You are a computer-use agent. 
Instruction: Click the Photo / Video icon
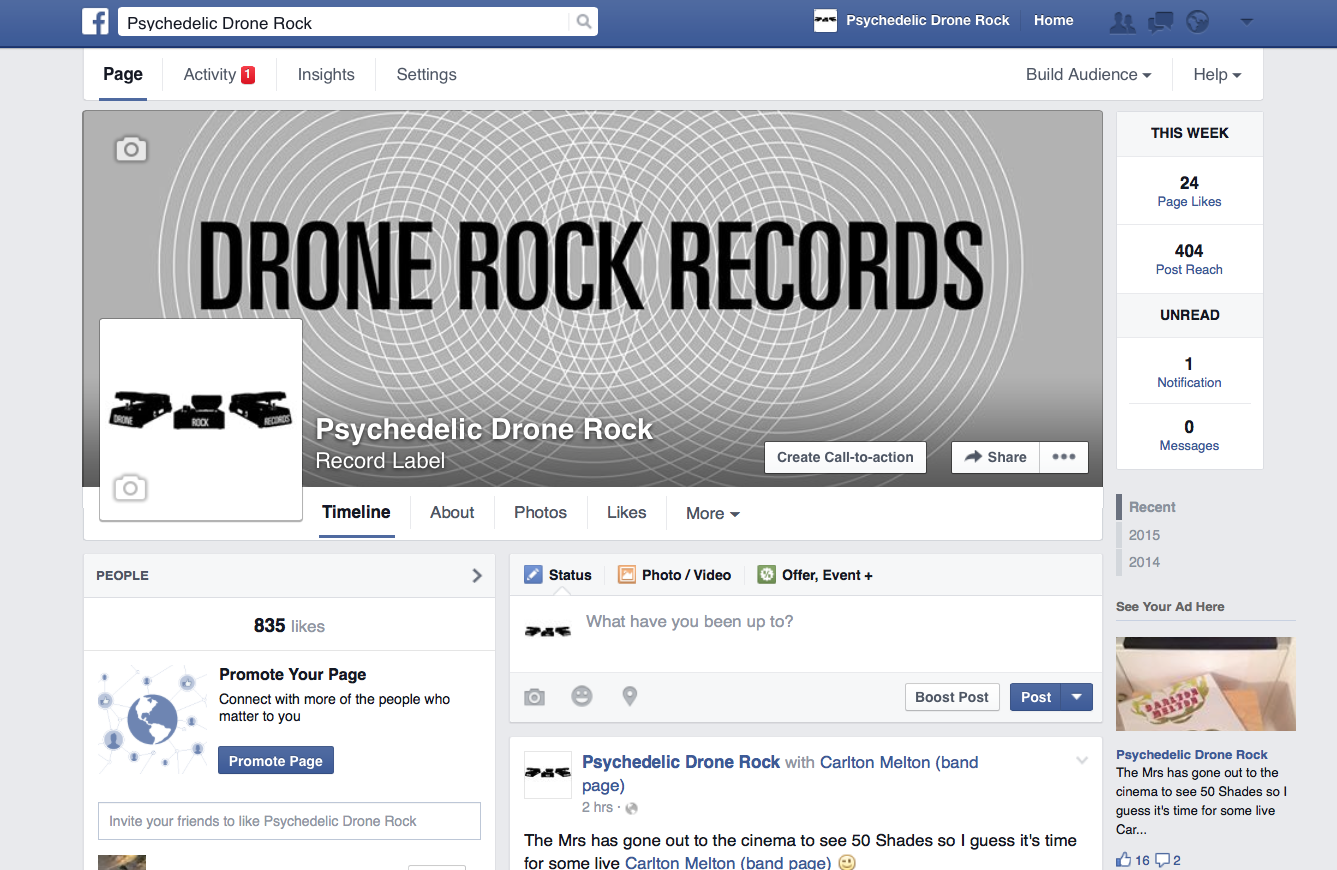(x=627, y=575)
